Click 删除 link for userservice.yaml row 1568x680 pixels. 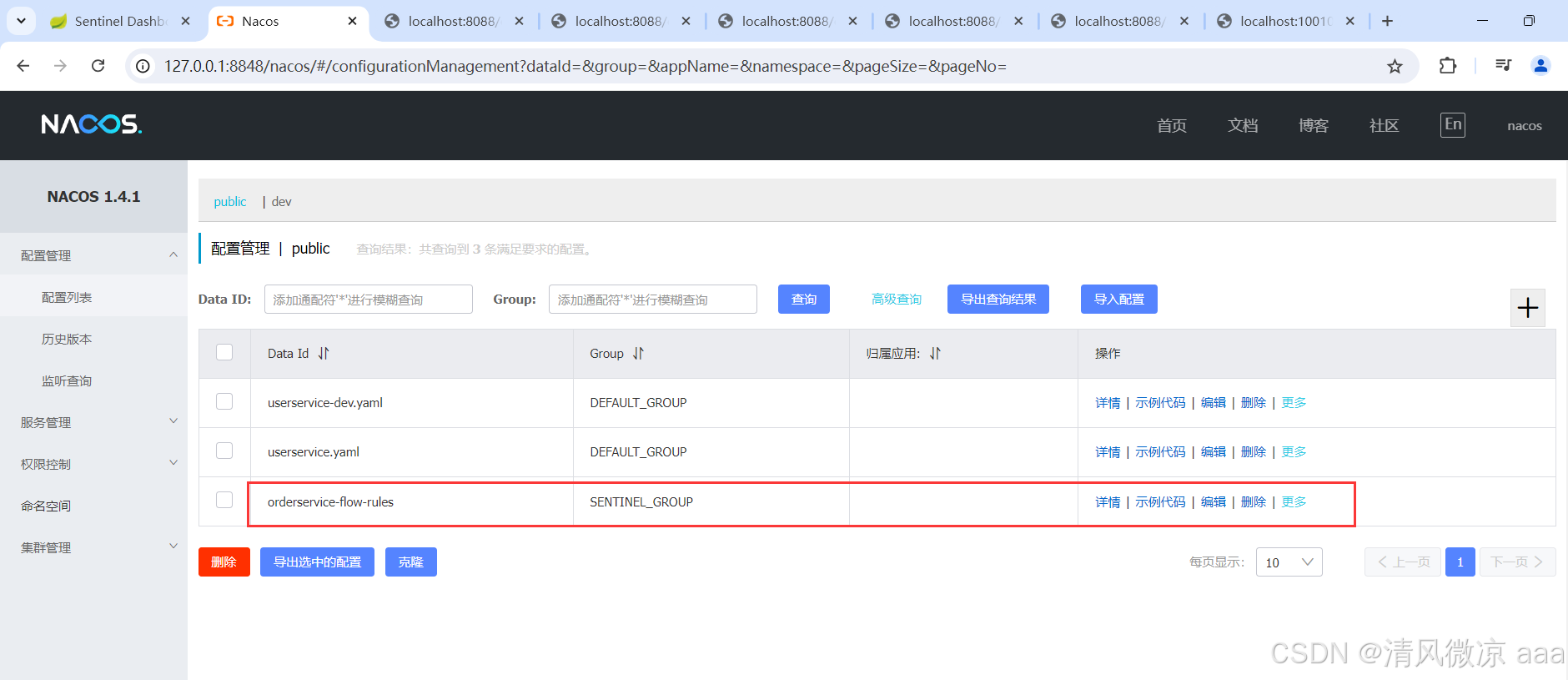(1254, 452)
